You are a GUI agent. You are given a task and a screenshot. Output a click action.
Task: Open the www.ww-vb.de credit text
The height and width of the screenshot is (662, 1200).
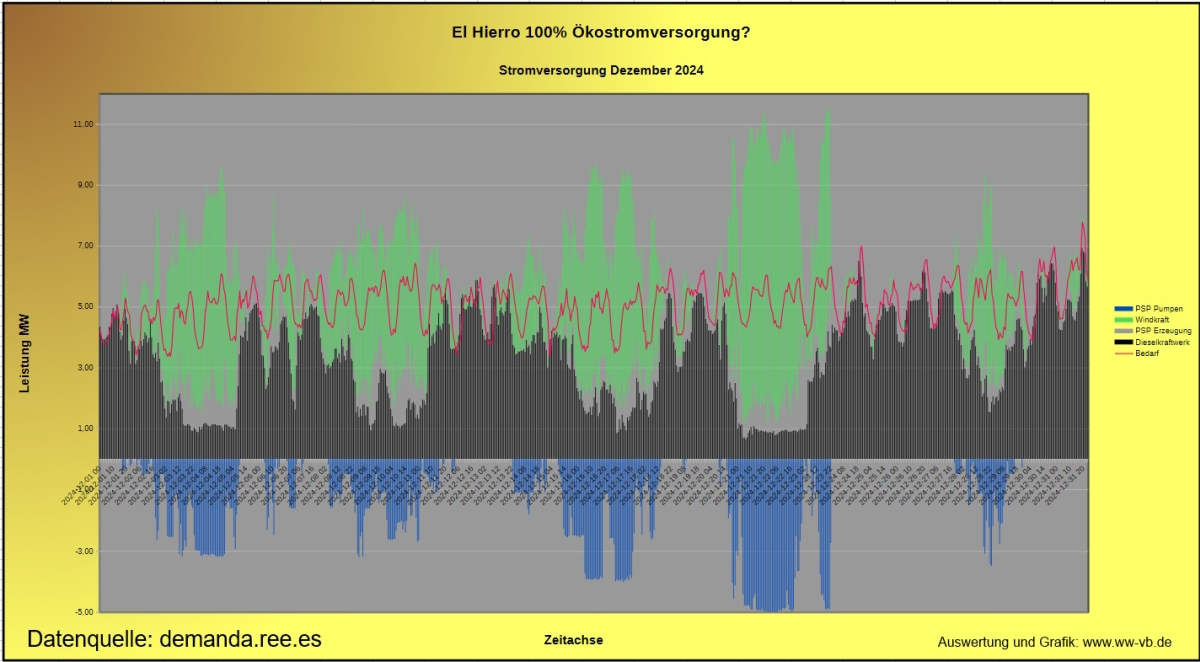(x=1055, y=641)
